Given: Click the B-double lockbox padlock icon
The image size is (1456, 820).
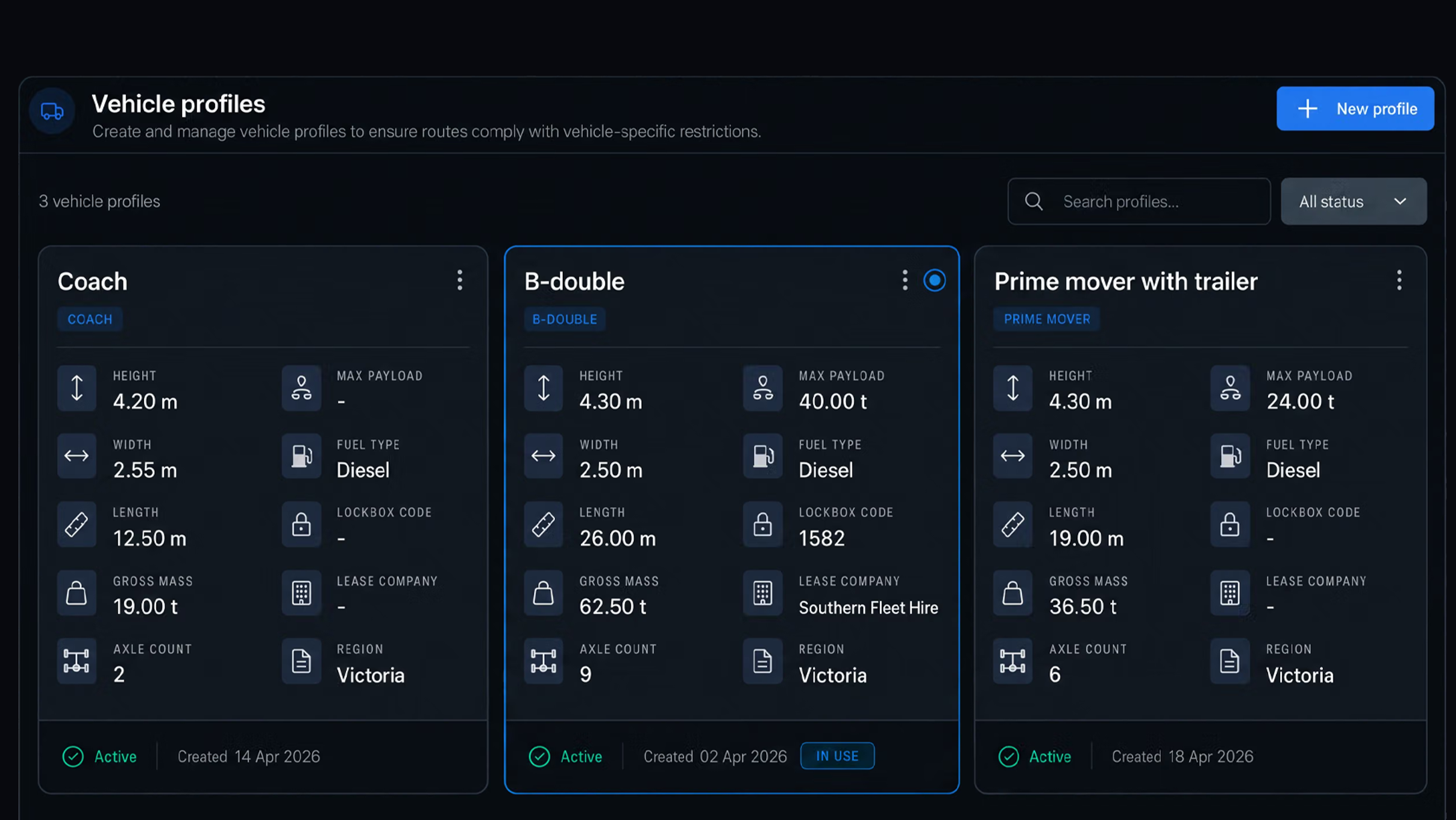Looking at the screenshot, I should pos(763,525).
